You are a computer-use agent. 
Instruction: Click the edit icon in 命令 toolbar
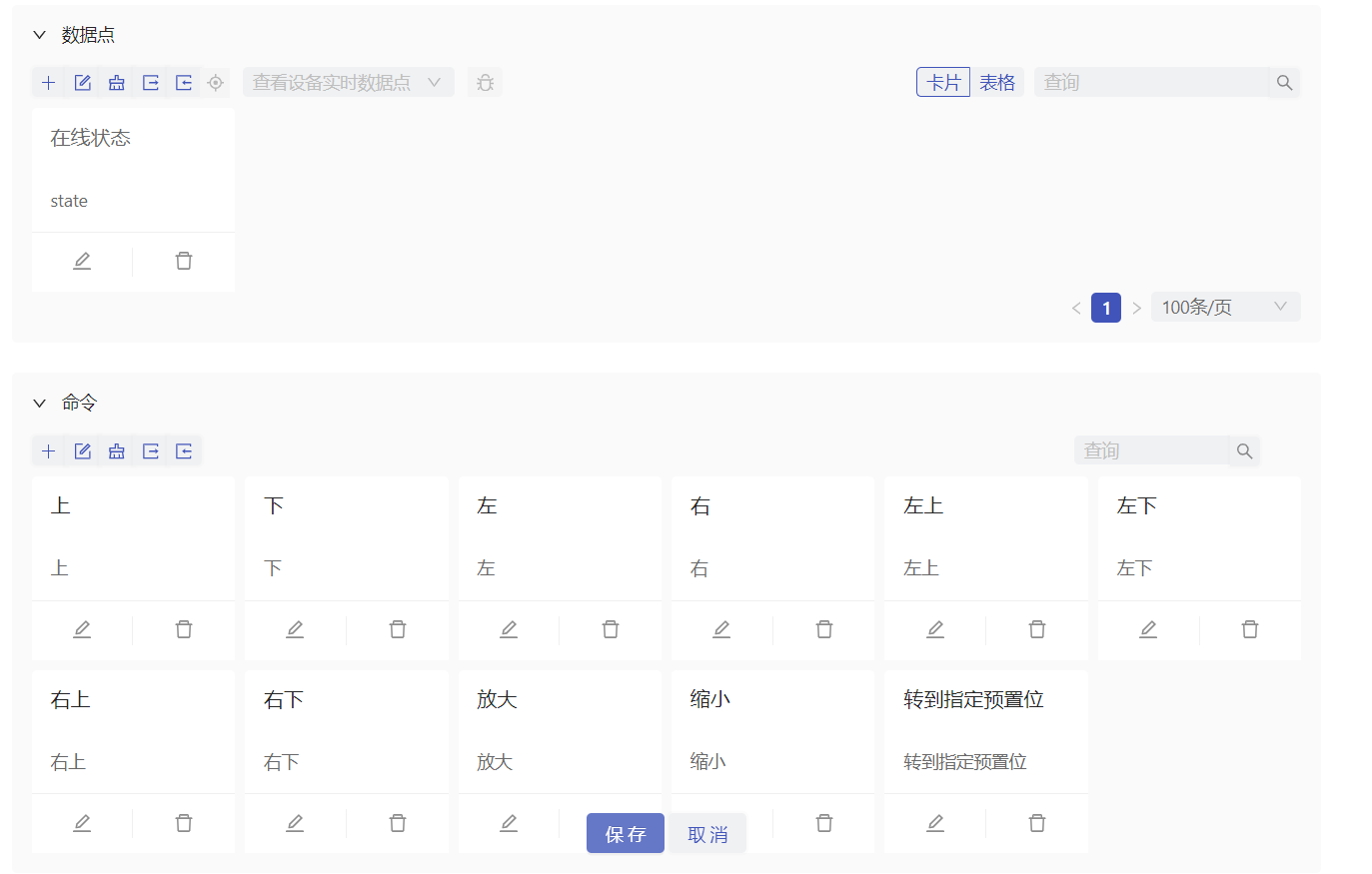coord(83,451)
